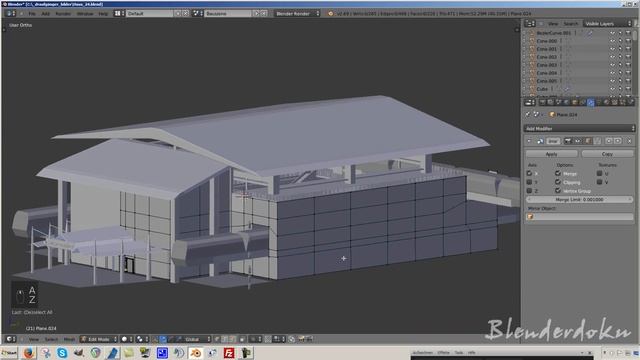Open the Visible Layers outliner filter dropdown

pyautogui.click(x=608, y=24)
